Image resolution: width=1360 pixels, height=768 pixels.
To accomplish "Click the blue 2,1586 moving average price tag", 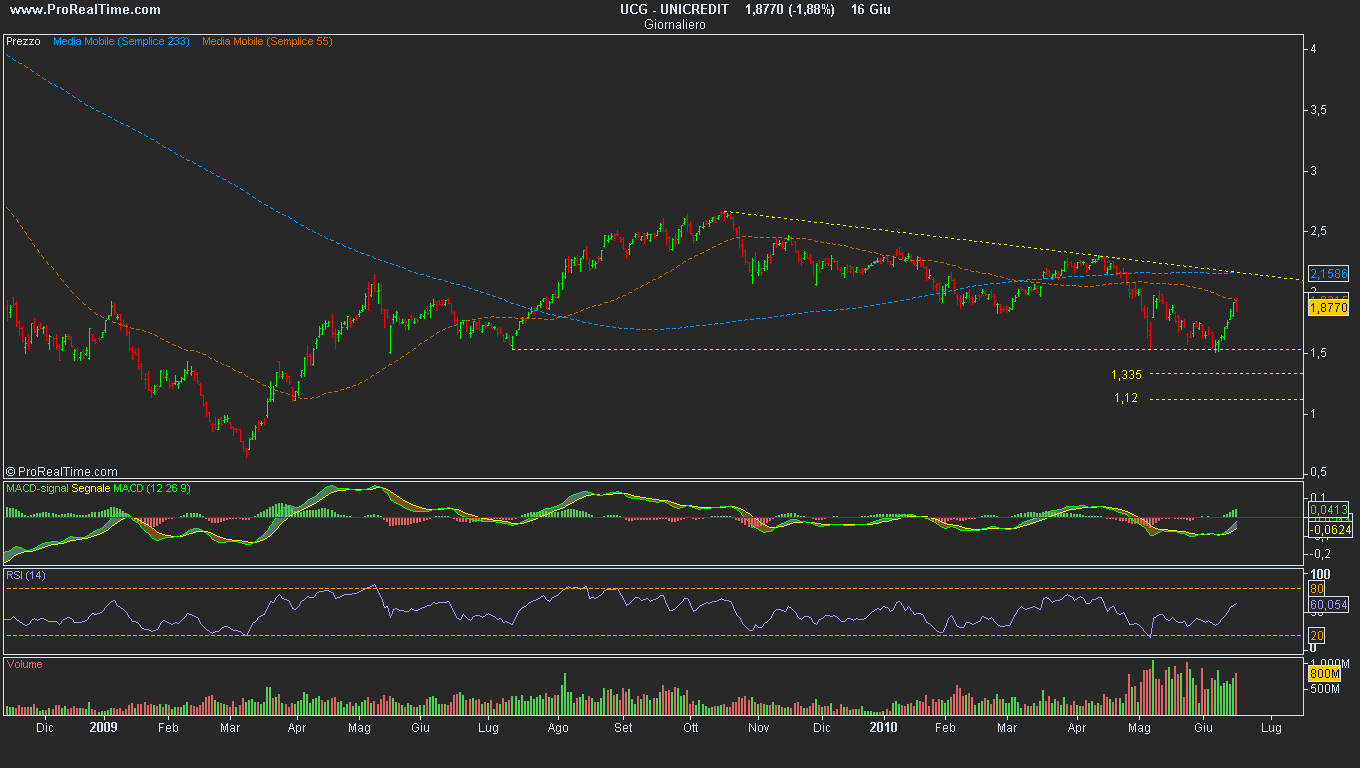I will tap(1328, 273).
